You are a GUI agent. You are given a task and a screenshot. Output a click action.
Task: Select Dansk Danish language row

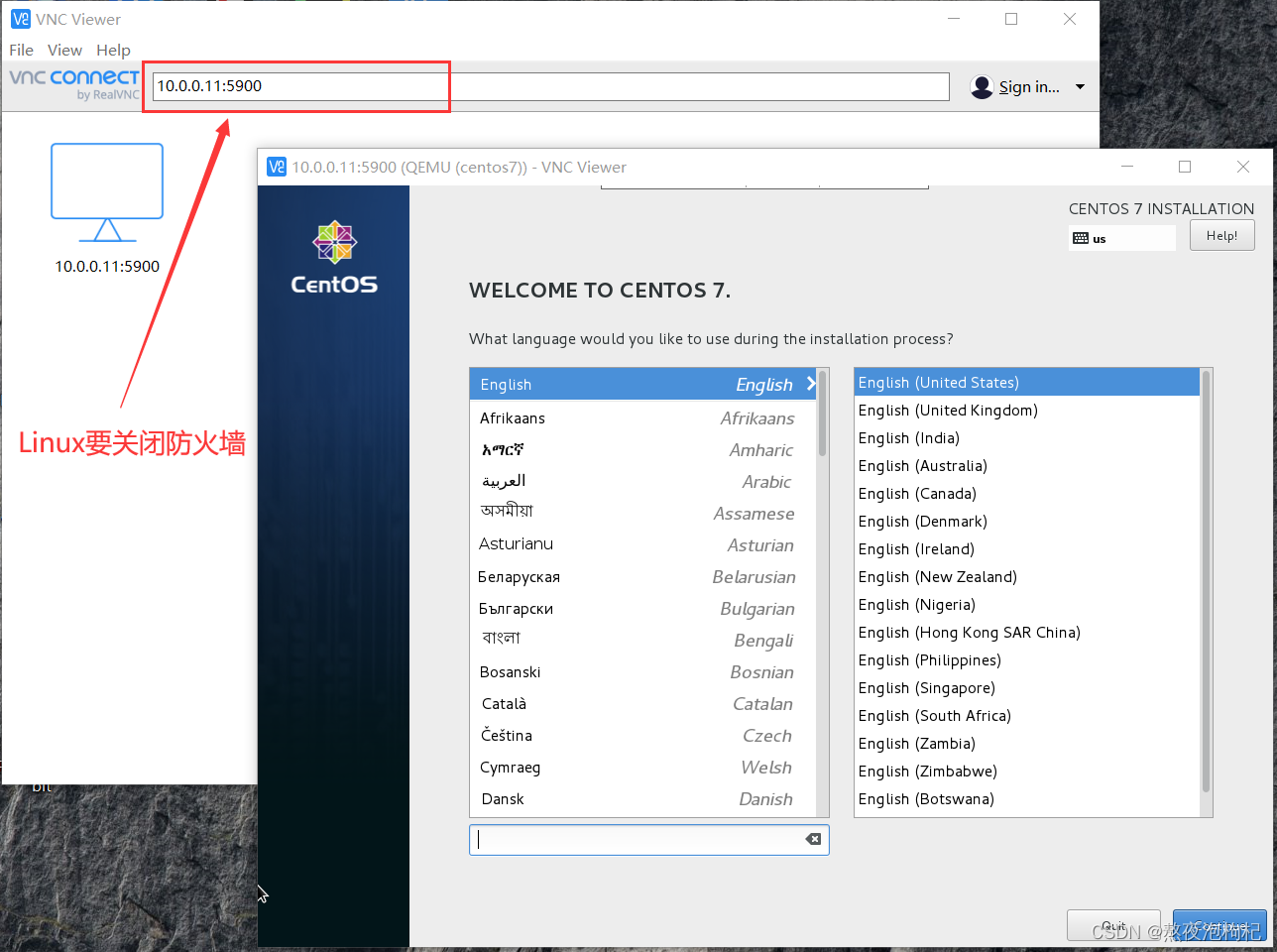pos(642,799)
